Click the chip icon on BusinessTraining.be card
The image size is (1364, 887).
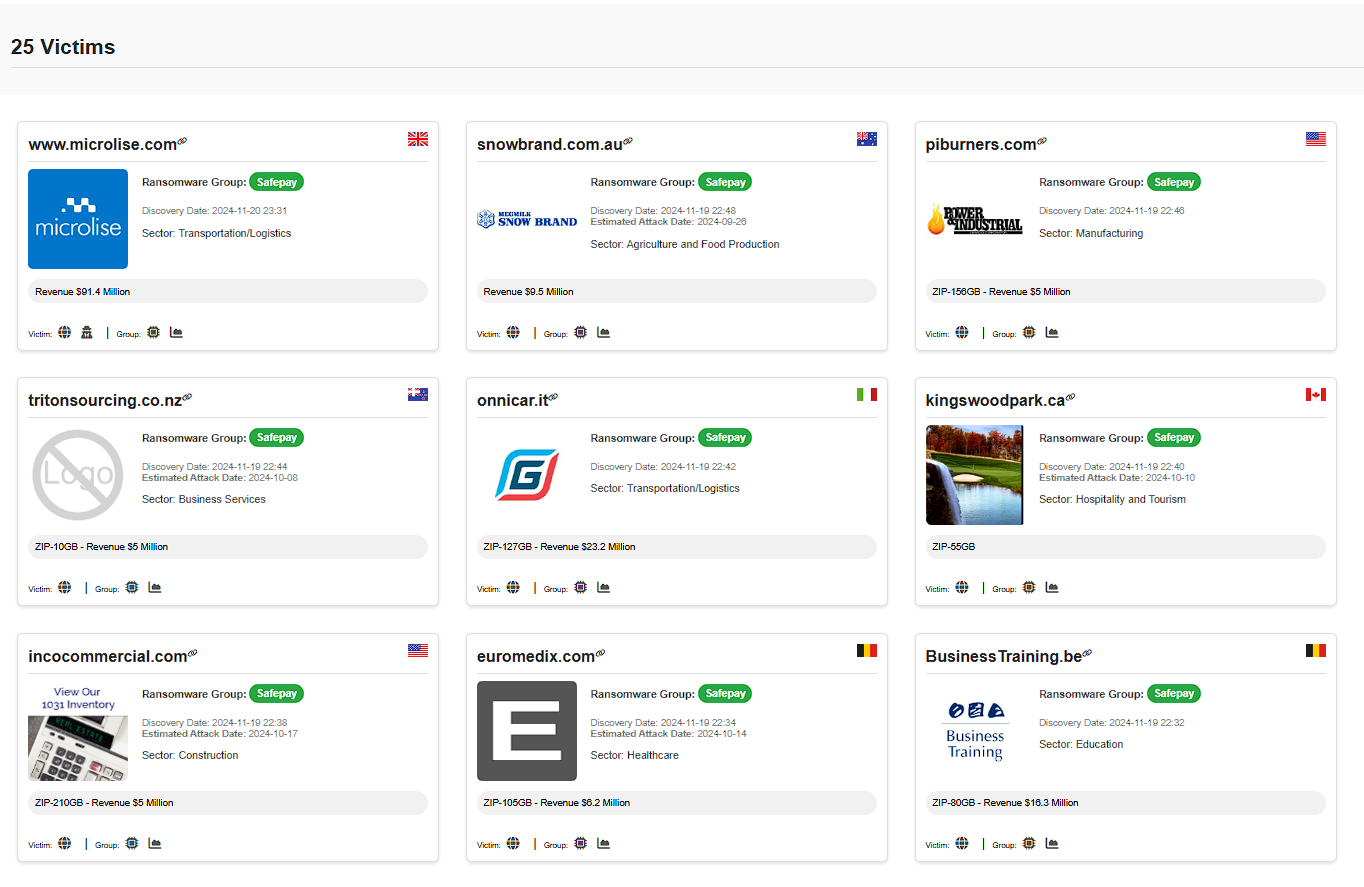pyautogui.click(x=1029, y=844)
